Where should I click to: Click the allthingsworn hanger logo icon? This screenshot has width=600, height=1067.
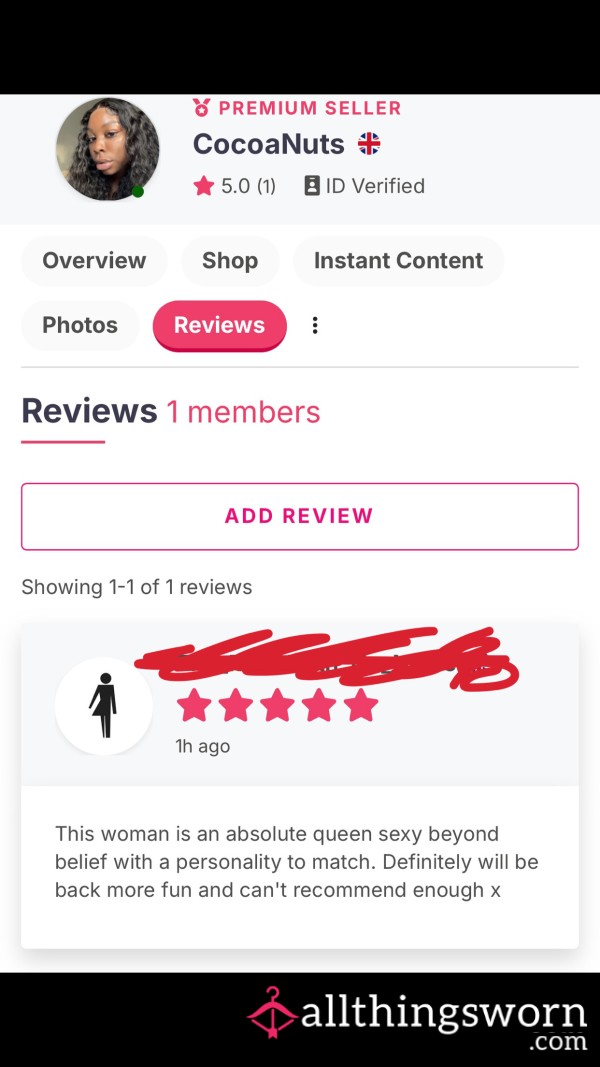273,1013
